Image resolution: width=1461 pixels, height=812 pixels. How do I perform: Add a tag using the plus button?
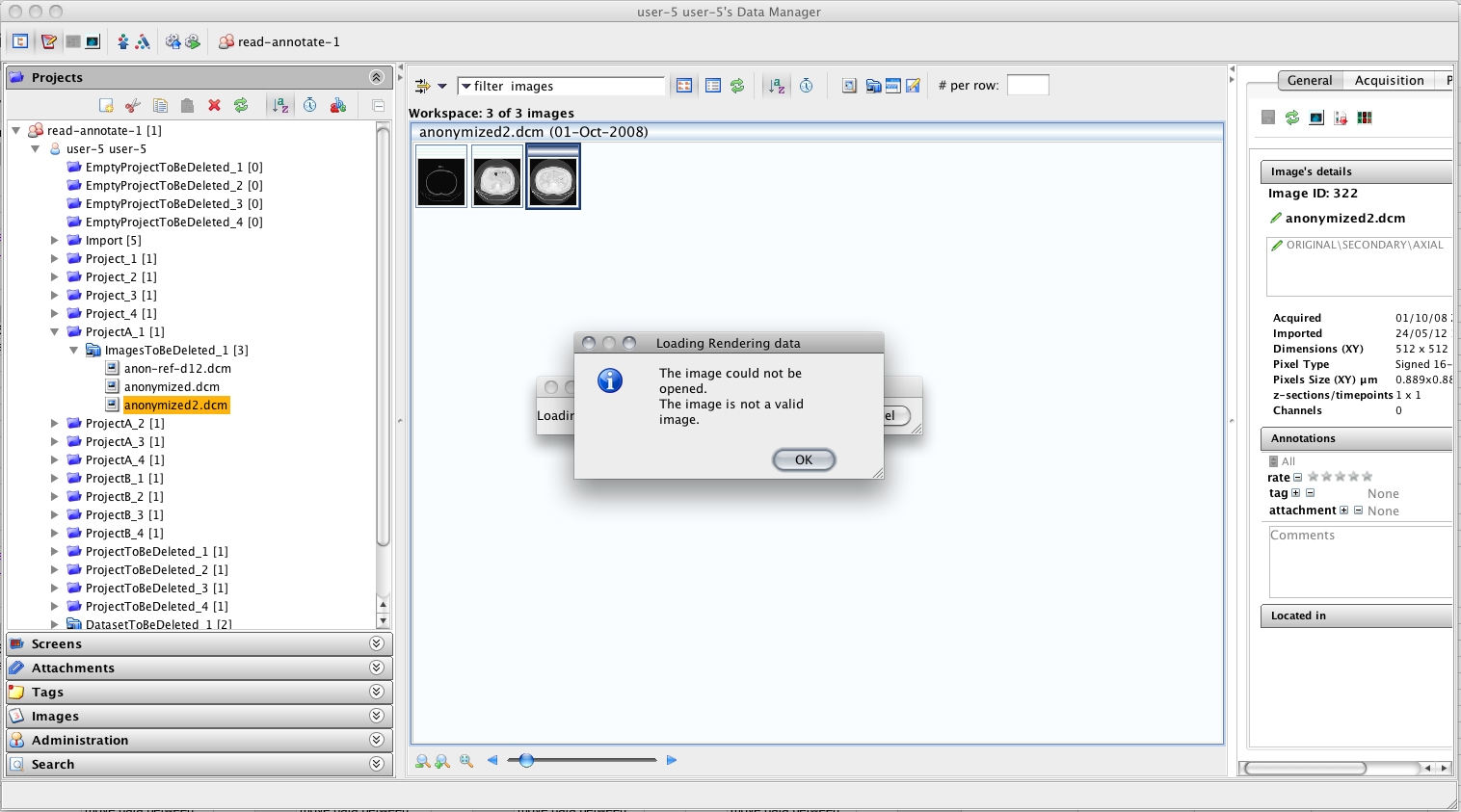[x=1295, y=493]
